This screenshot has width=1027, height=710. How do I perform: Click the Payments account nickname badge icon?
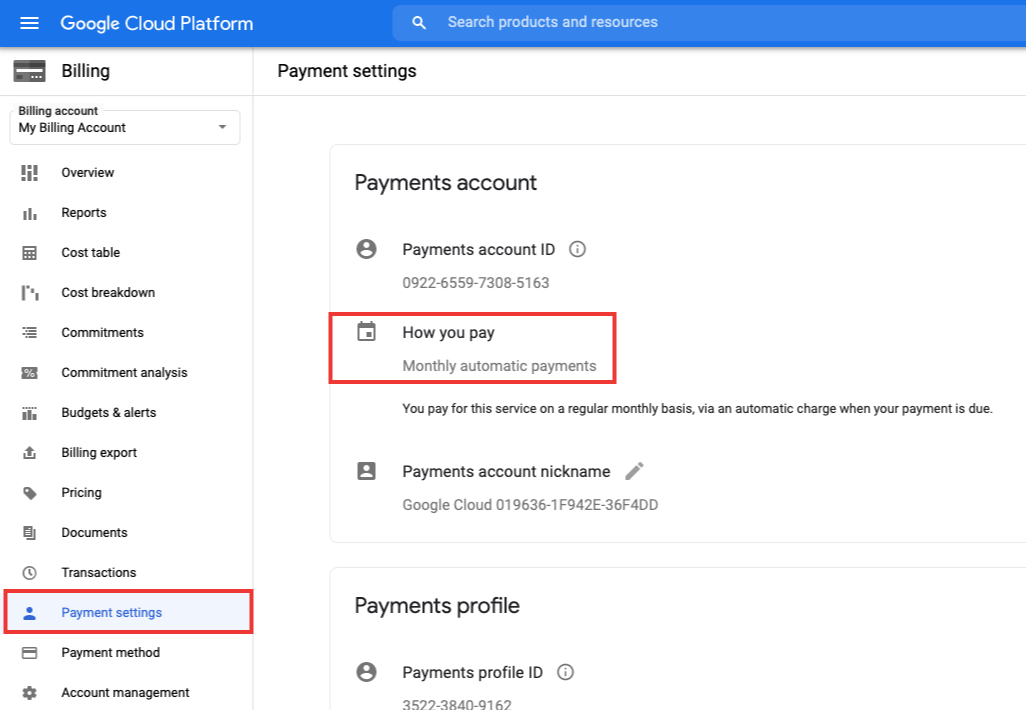coord(366,471)
